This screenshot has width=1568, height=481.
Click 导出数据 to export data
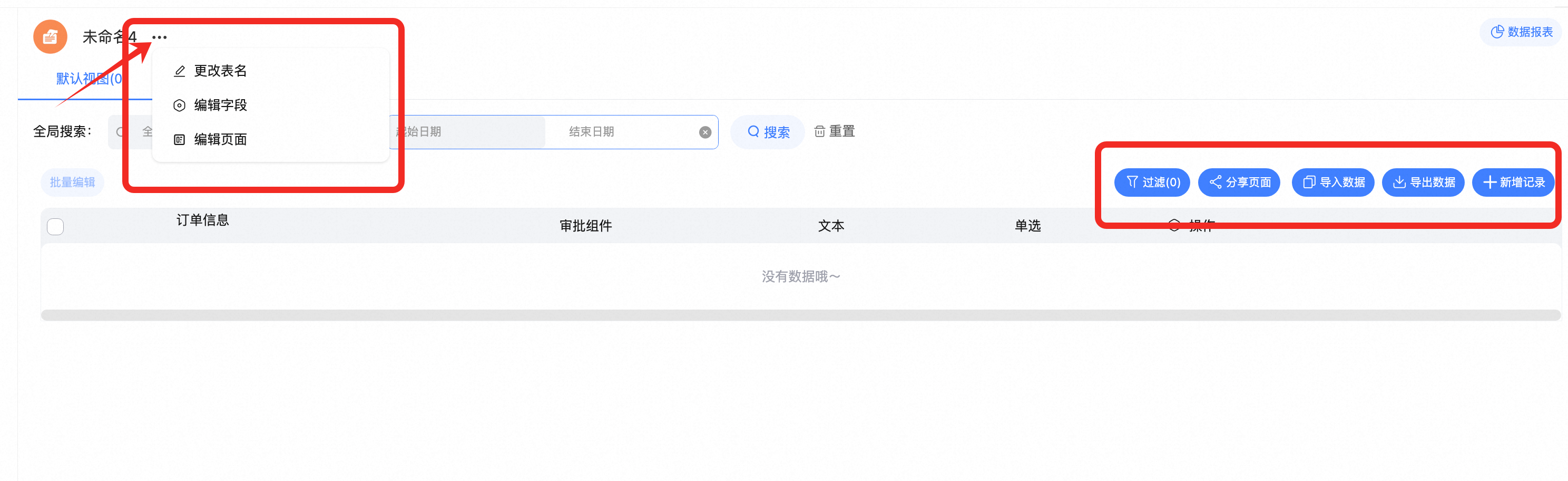(x=1423, y=182)
